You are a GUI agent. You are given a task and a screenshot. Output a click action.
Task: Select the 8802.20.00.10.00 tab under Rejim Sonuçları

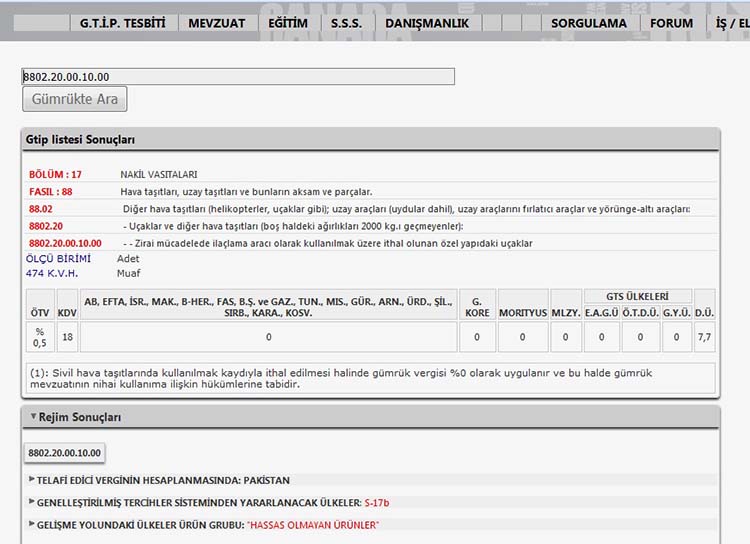point(65,453)
